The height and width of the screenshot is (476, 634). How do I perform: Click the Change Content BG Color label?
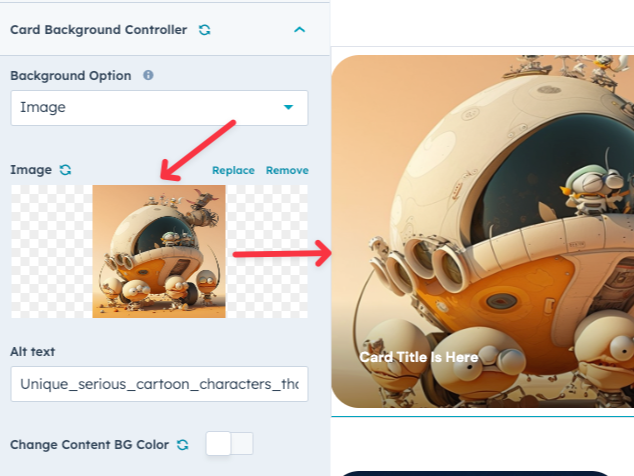[89, 445]
